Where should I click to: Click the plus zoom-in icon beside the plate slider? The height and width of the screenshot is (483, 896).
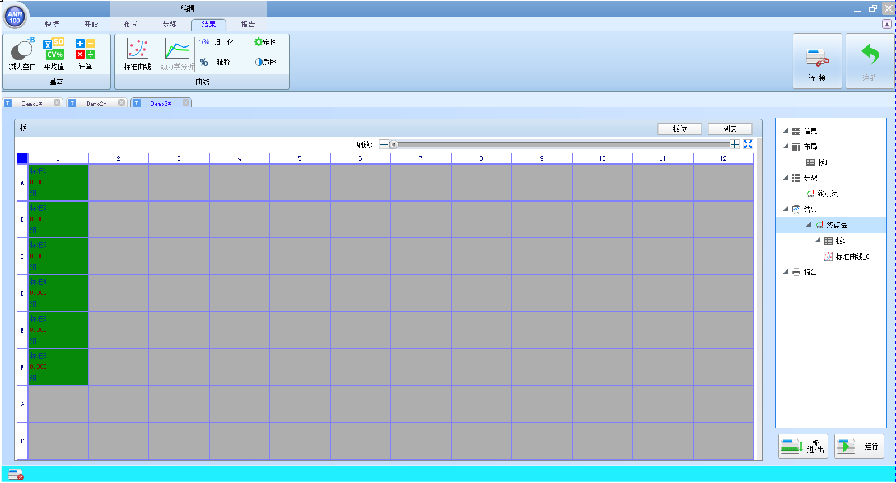[735, 144]
